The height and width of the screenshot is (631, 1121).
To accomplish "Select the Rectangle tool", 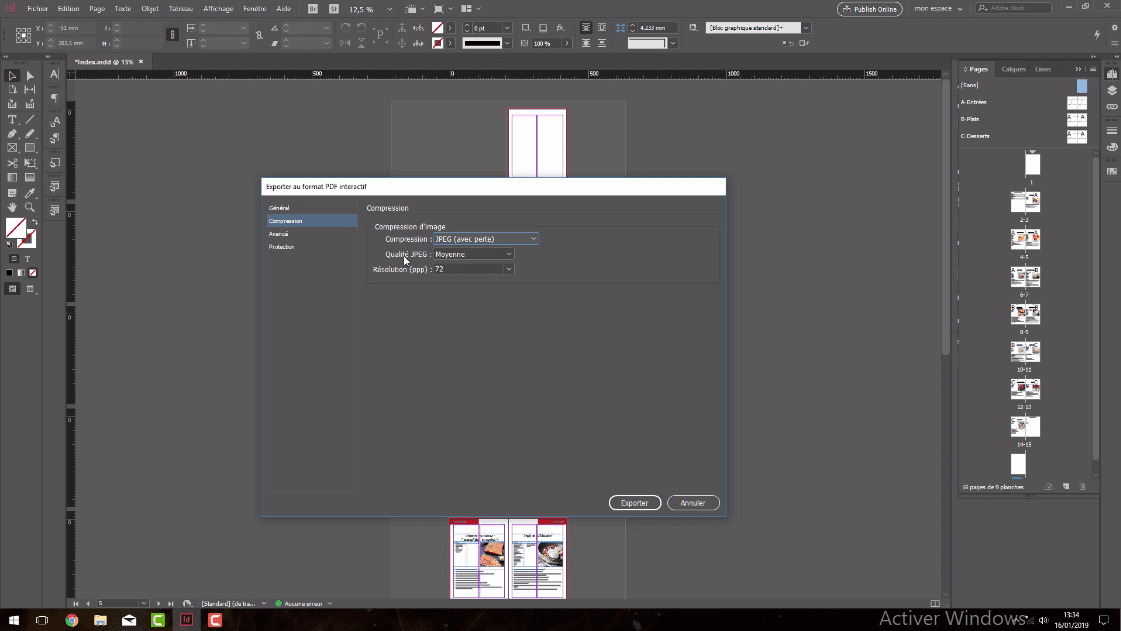I will coord(29,147).
